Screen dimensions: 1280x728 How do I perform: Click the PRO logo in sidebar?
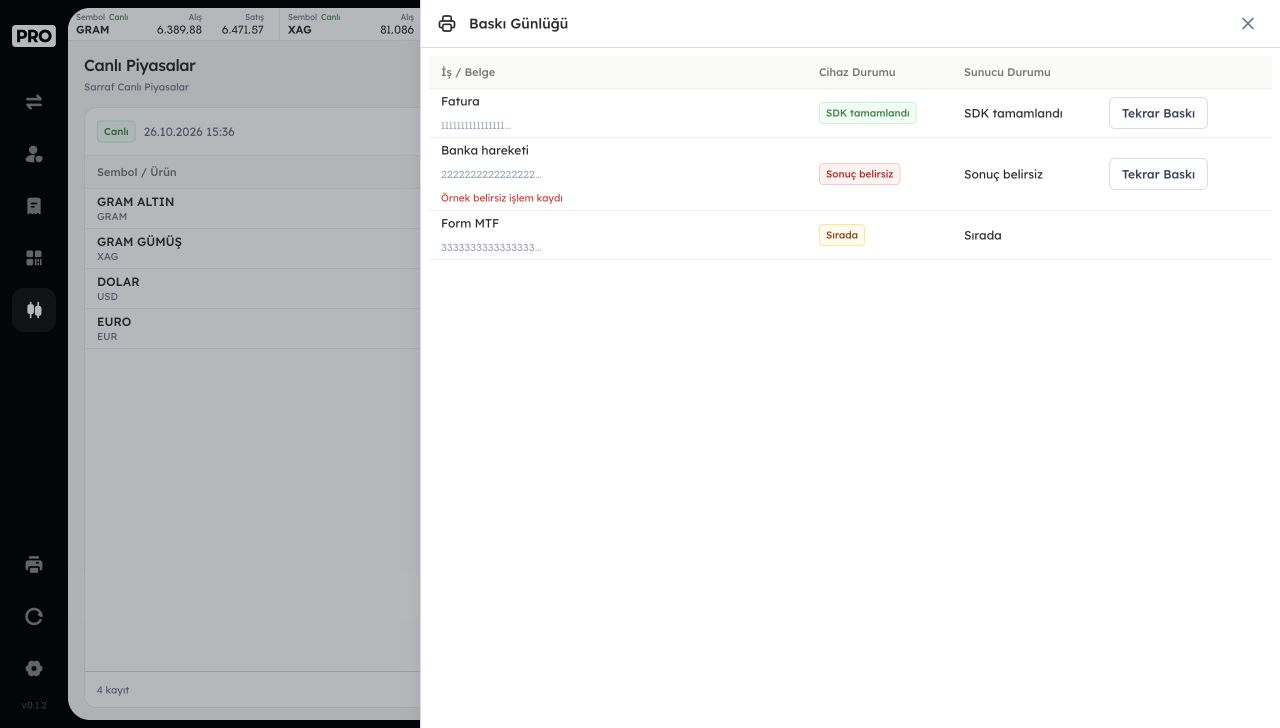pyautogui.click(x=34, y=36)
